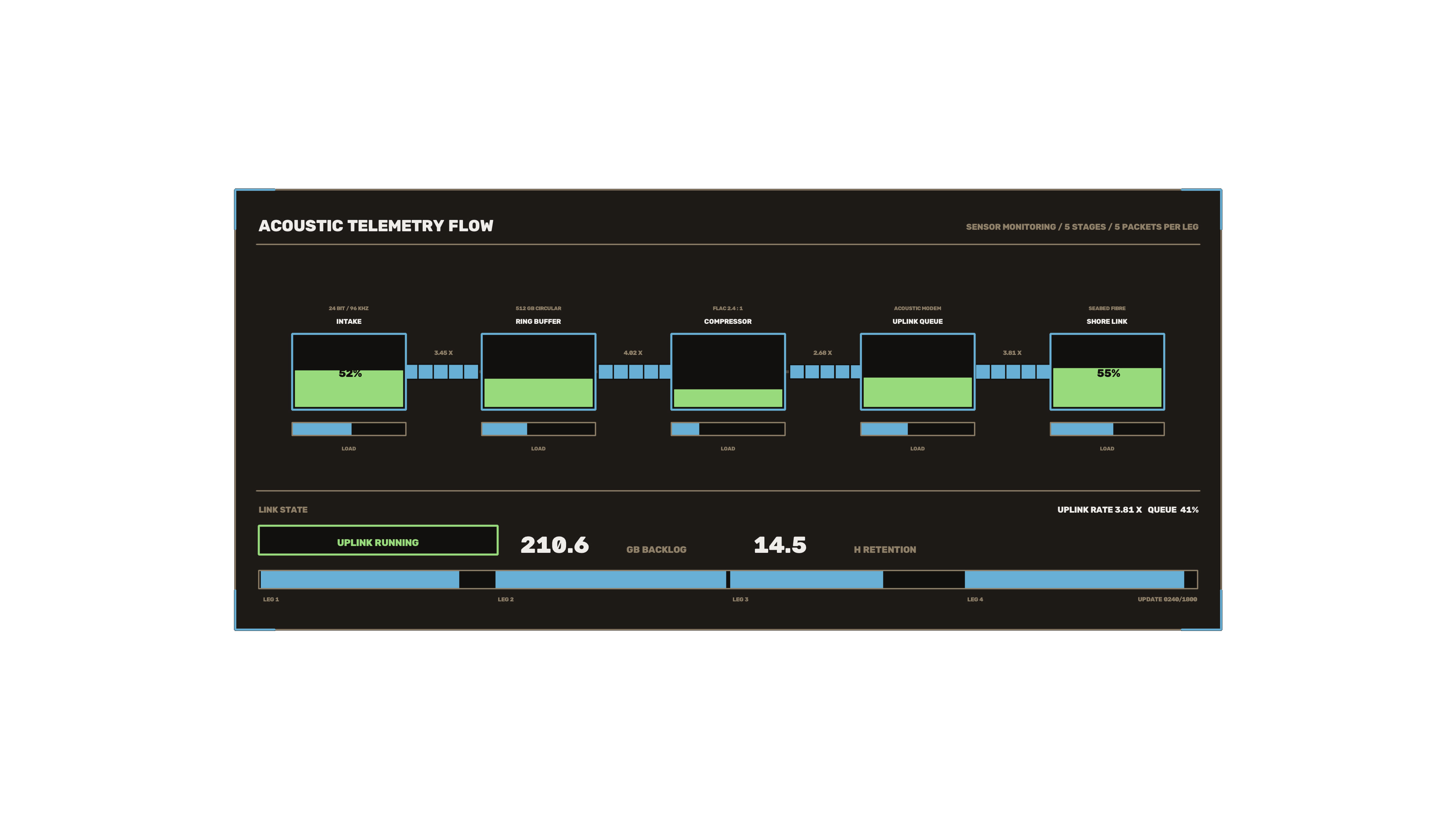The image size is (1456, 819).
Task: Click the 'ACOUSTIC MODEM' caption
Action: point(917,308)
